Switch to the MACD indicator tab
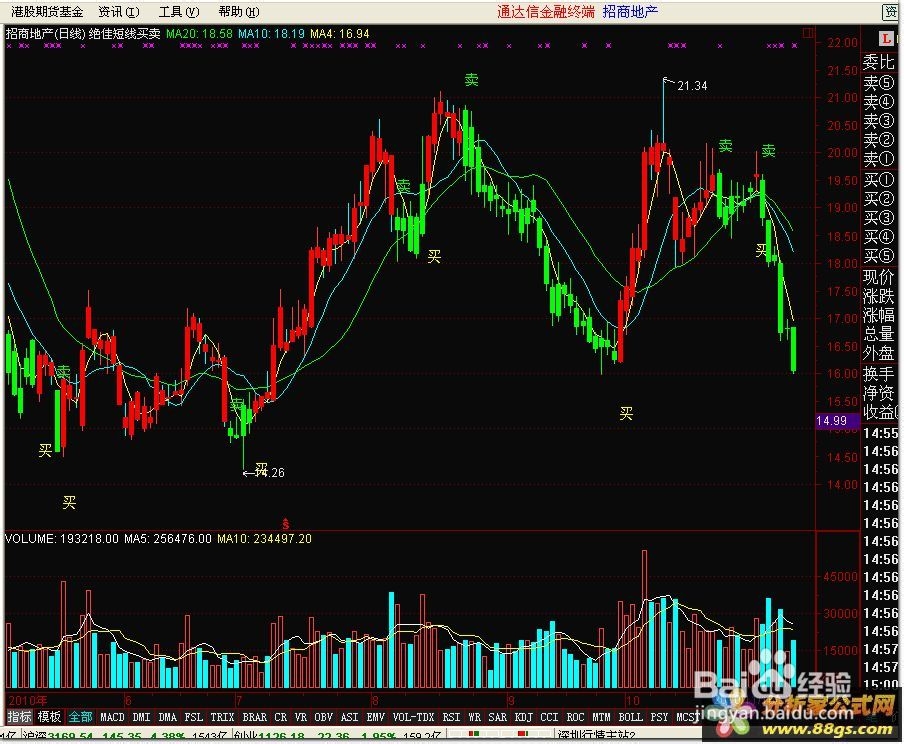The image size is (904, 744). 111,717
